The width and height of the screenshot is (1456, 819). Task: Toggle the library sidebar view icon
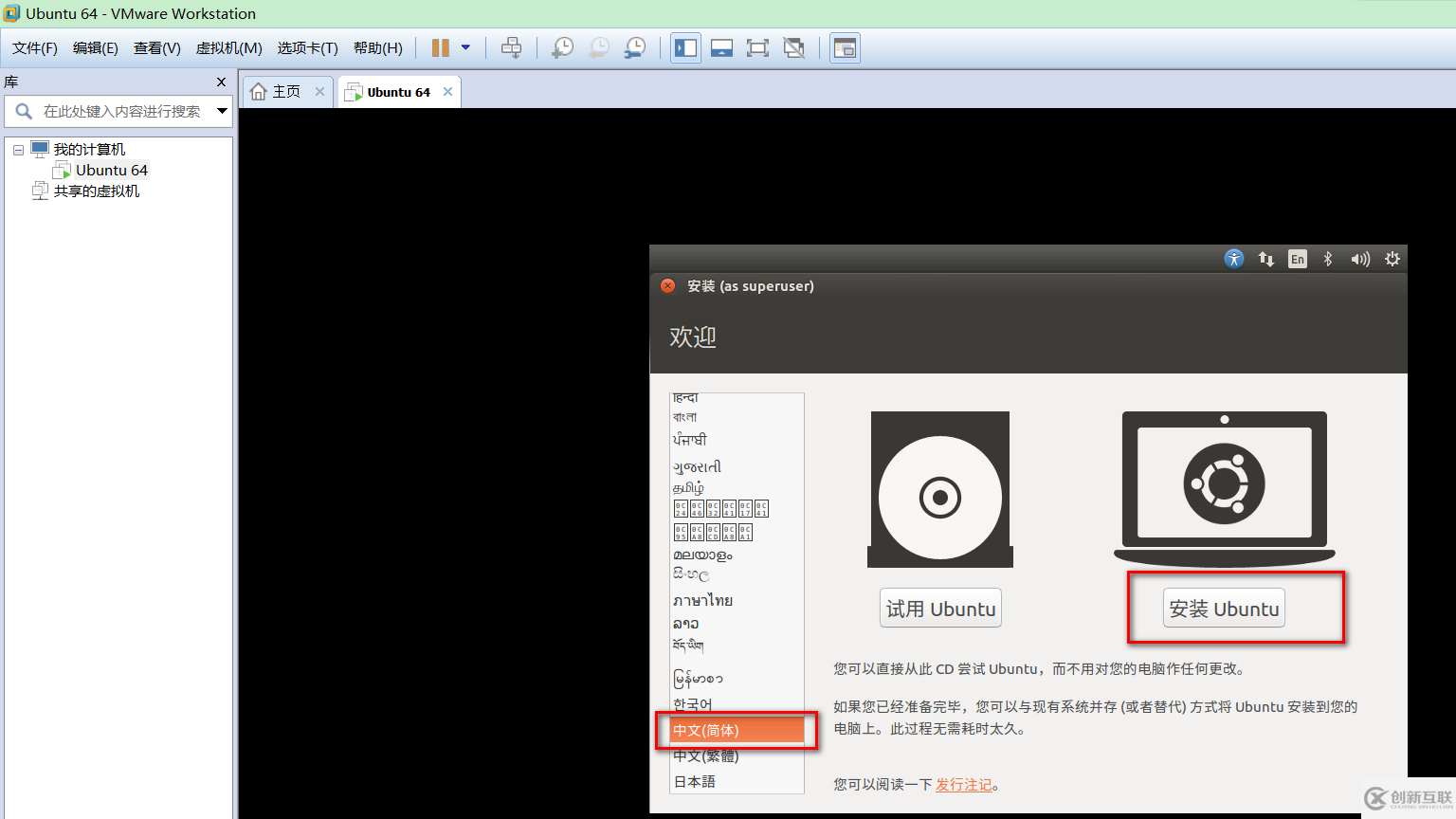(685, 47)
